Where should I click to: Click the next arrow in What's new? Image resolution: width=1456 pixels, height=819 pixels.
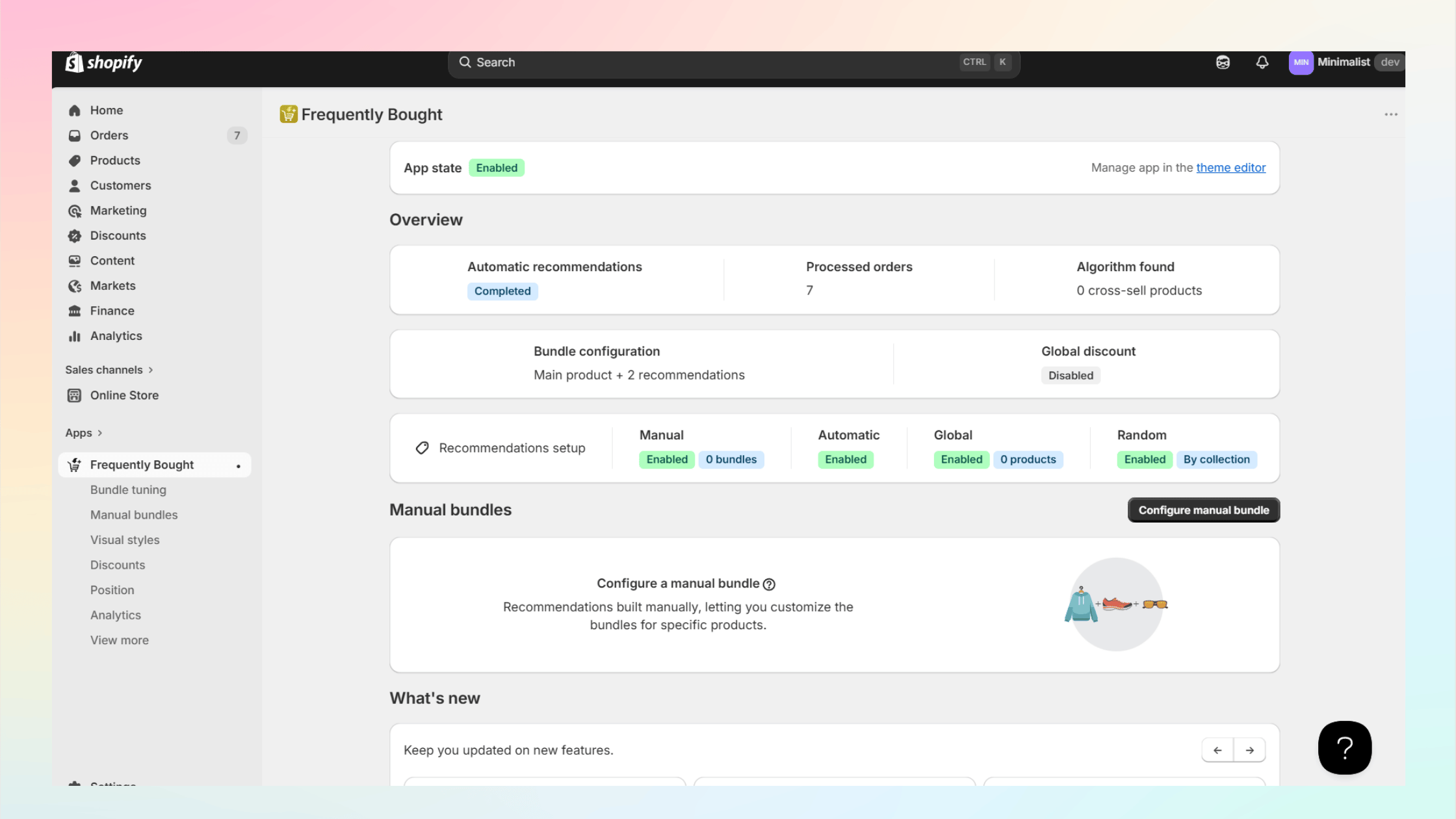point(1249,750)
